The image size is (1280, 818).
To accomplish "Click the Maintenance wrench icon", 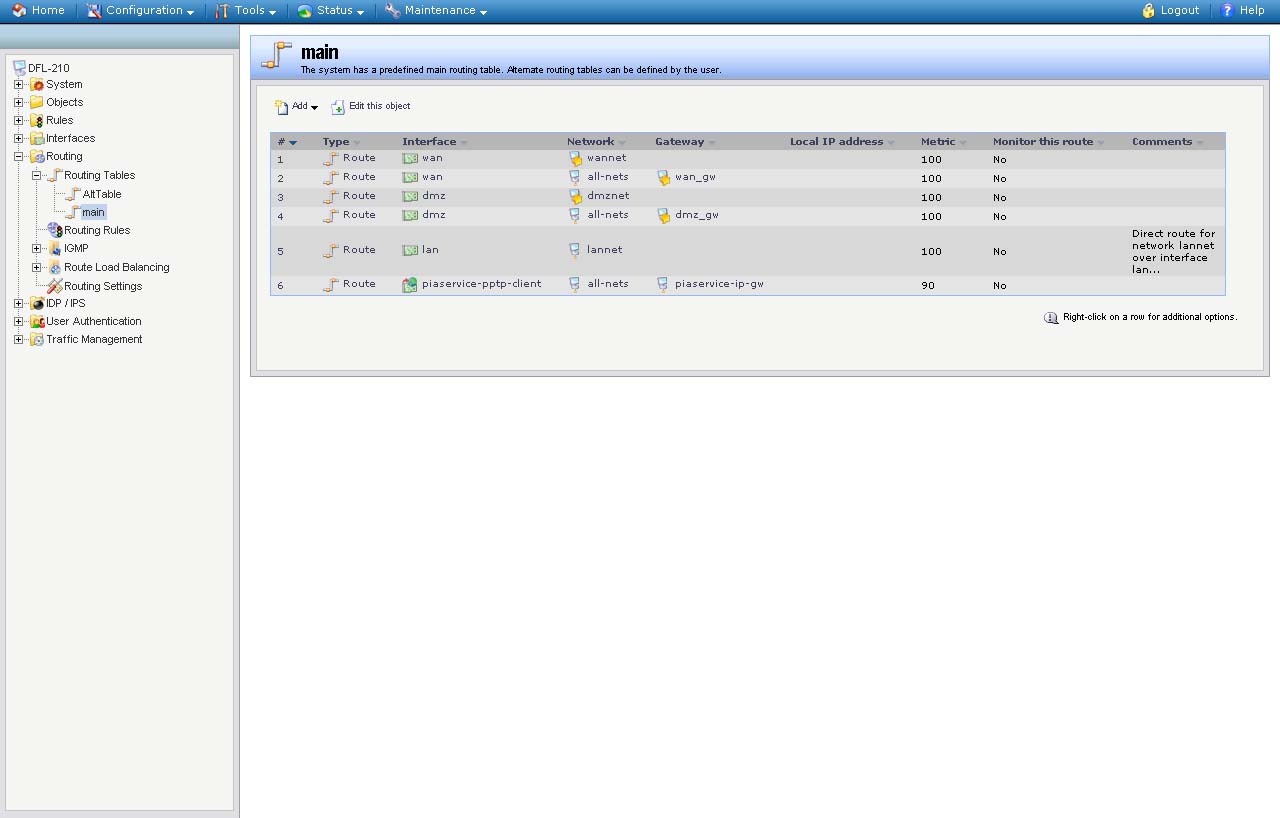I will (393, 10).
